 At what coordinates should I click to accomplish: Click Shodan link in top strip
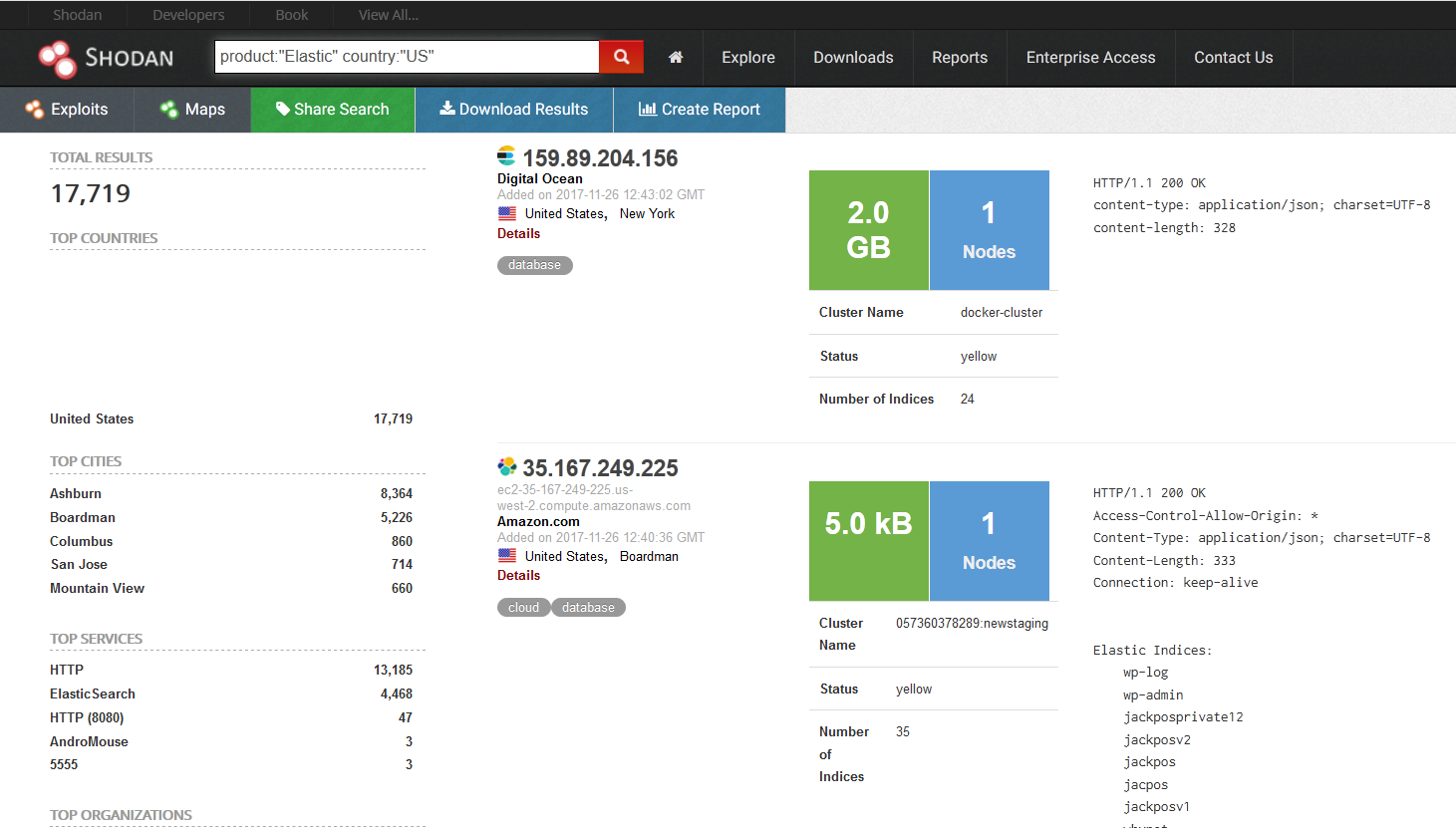78,15
